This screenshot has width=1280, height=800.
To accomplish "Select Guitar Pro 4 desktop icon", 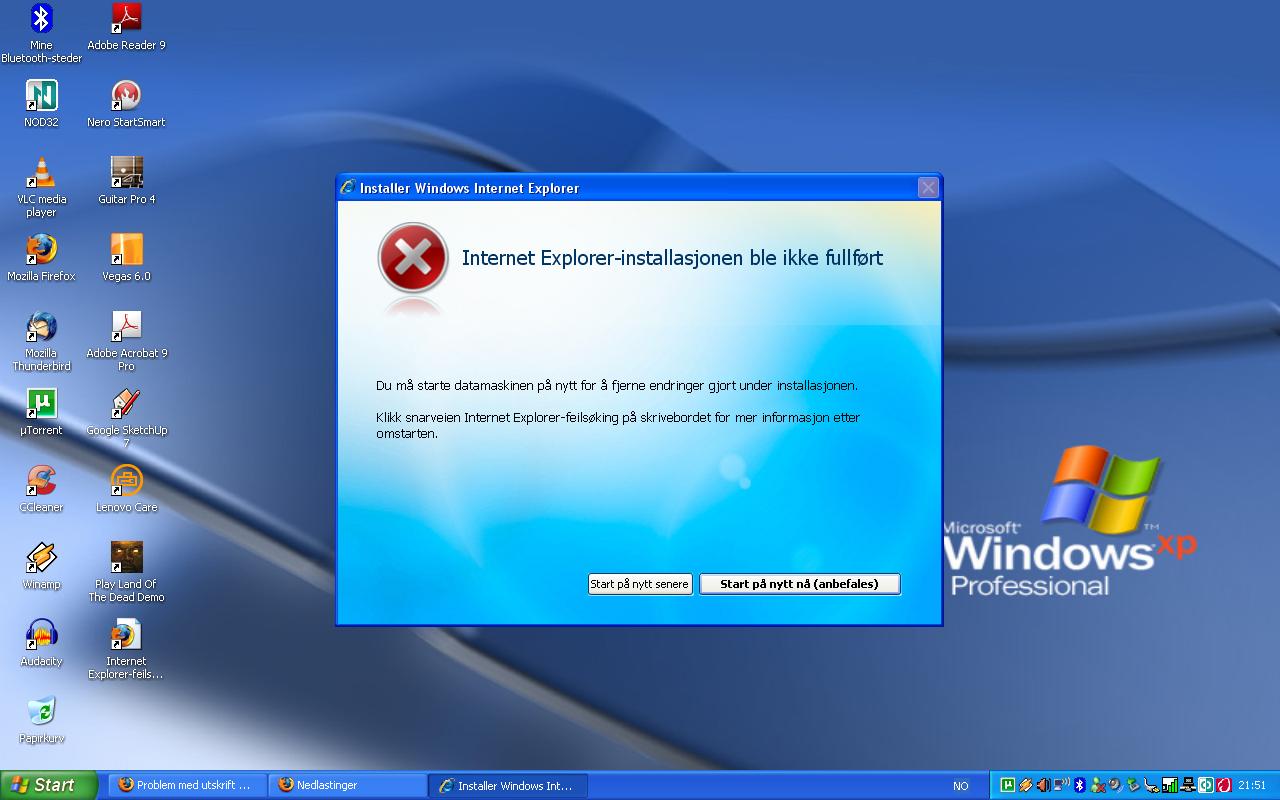I will tap(126, 181).
